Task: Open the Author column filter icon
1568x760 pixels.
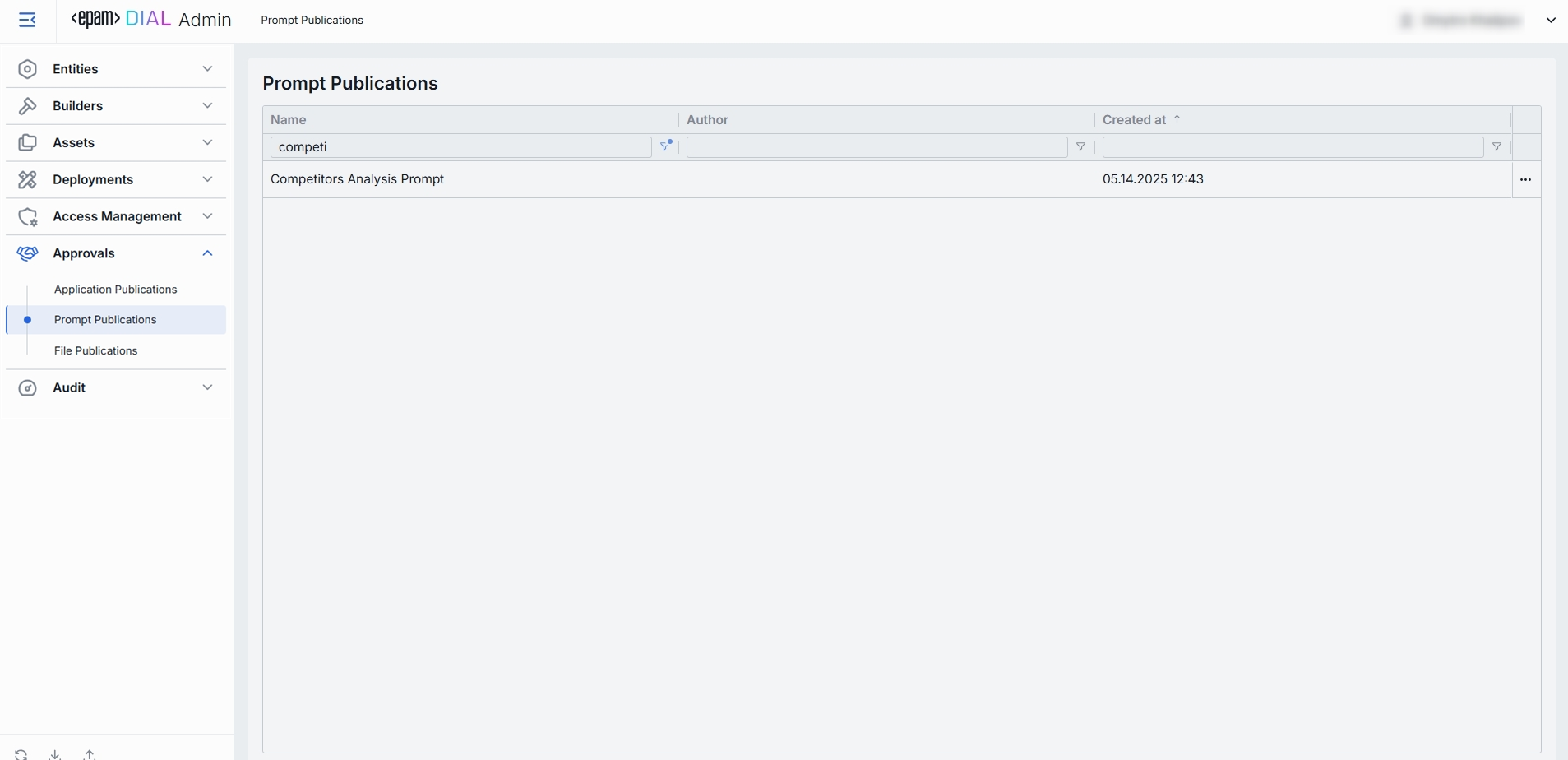Action: coord(1080,147)
